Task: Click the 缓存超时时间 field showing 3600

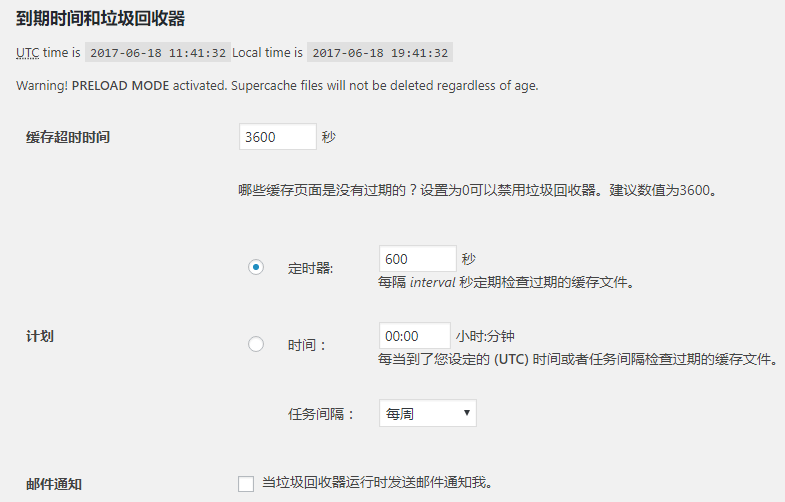Action: tap(277, 137)
